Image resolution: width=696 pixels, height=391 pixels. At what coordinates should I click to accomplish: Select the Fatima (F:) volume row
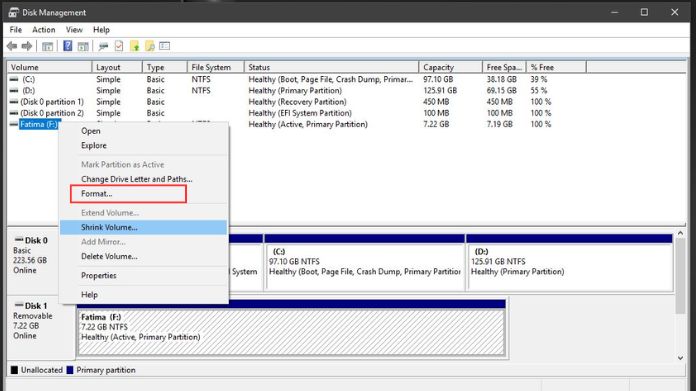(x=39, y=124)
